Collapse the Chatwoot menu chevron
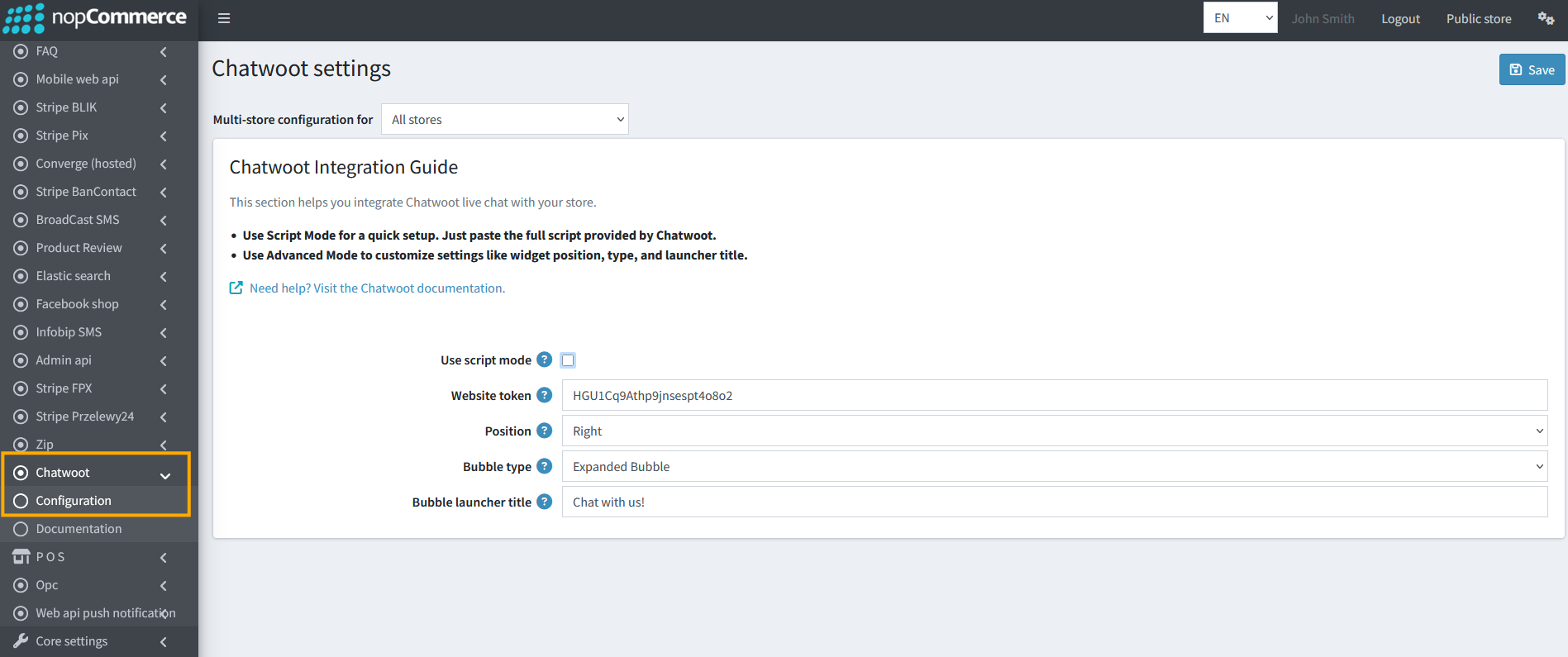The height and width of the screenshot is (657, 1568). click(165, 475)
